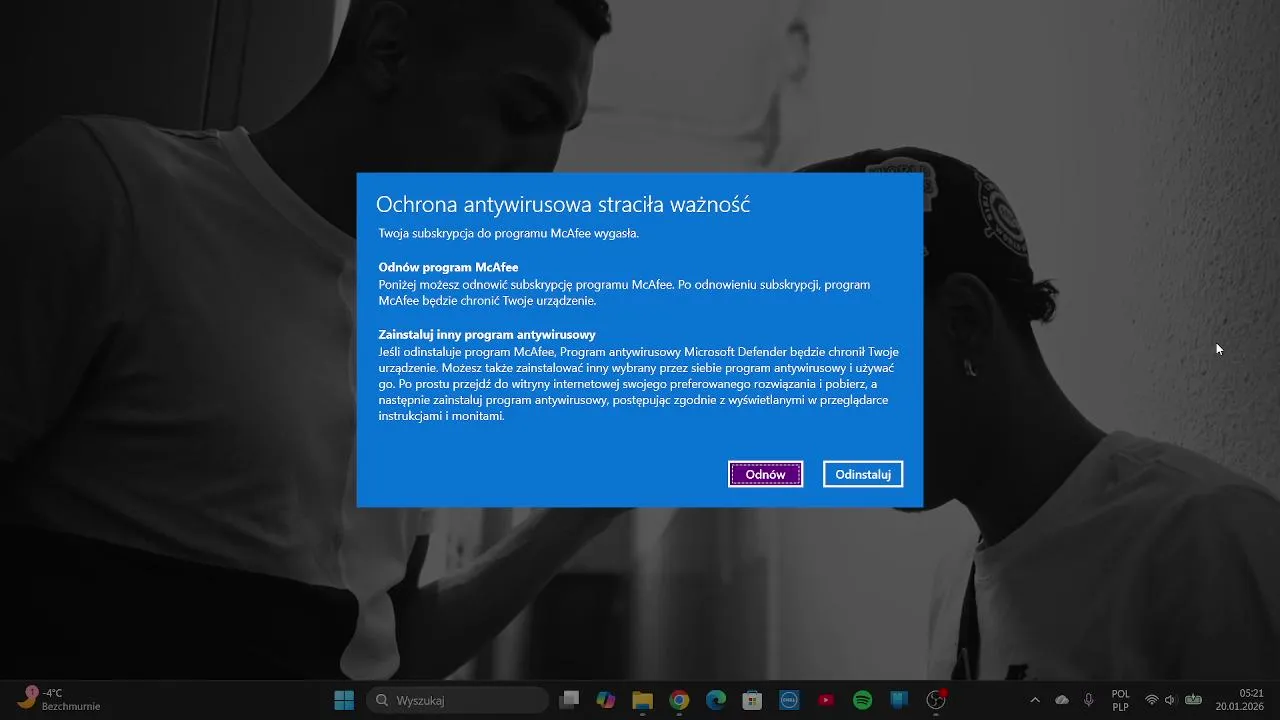Open Google Chrome from the taskbar

(x=679, y=700)
